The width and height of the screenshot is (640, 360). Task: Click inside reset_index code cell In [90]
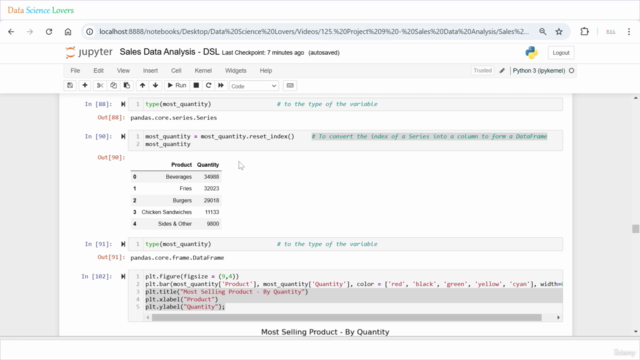click(345, 140)
